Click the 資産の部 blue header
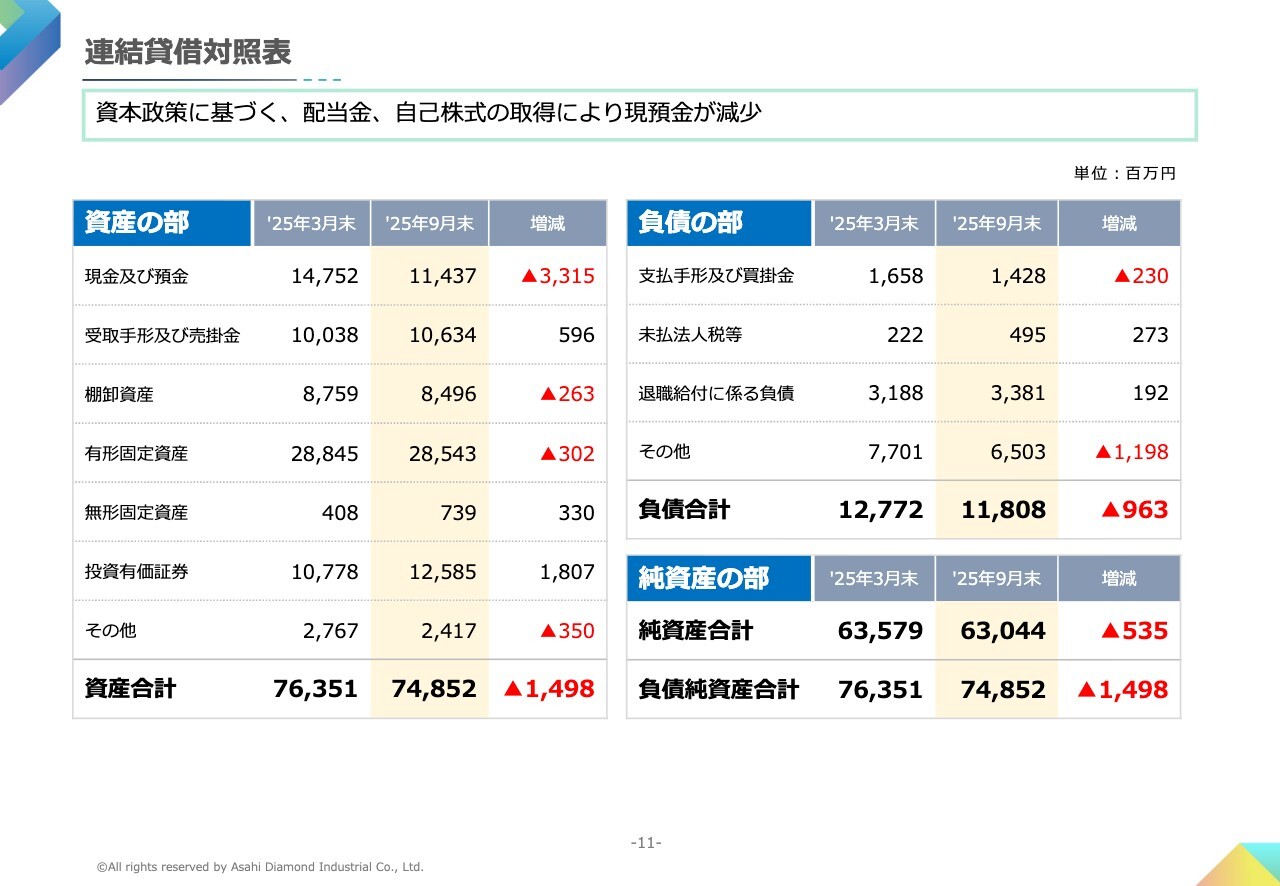Image resolution: width=1280 pixels, height=886 pixels. pos(161,223)
